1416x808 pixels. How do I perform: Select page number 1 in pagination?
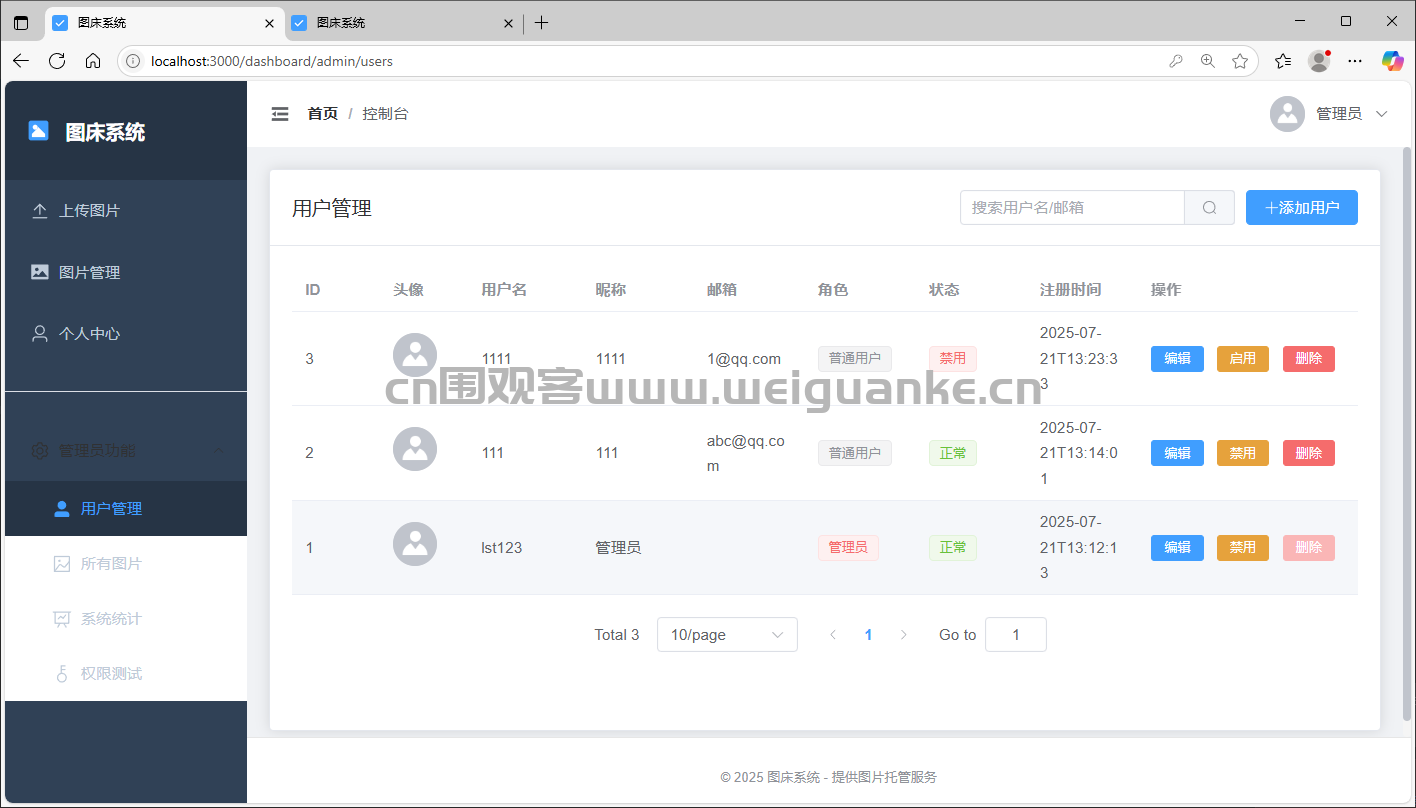click(x=868, y=635)
